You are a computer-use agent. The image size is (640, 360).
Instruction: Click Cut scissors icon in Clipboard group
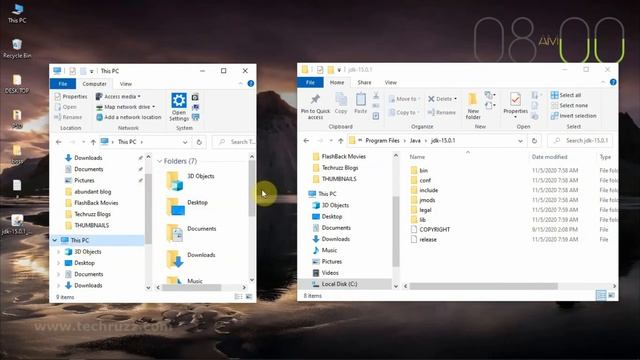376,96
